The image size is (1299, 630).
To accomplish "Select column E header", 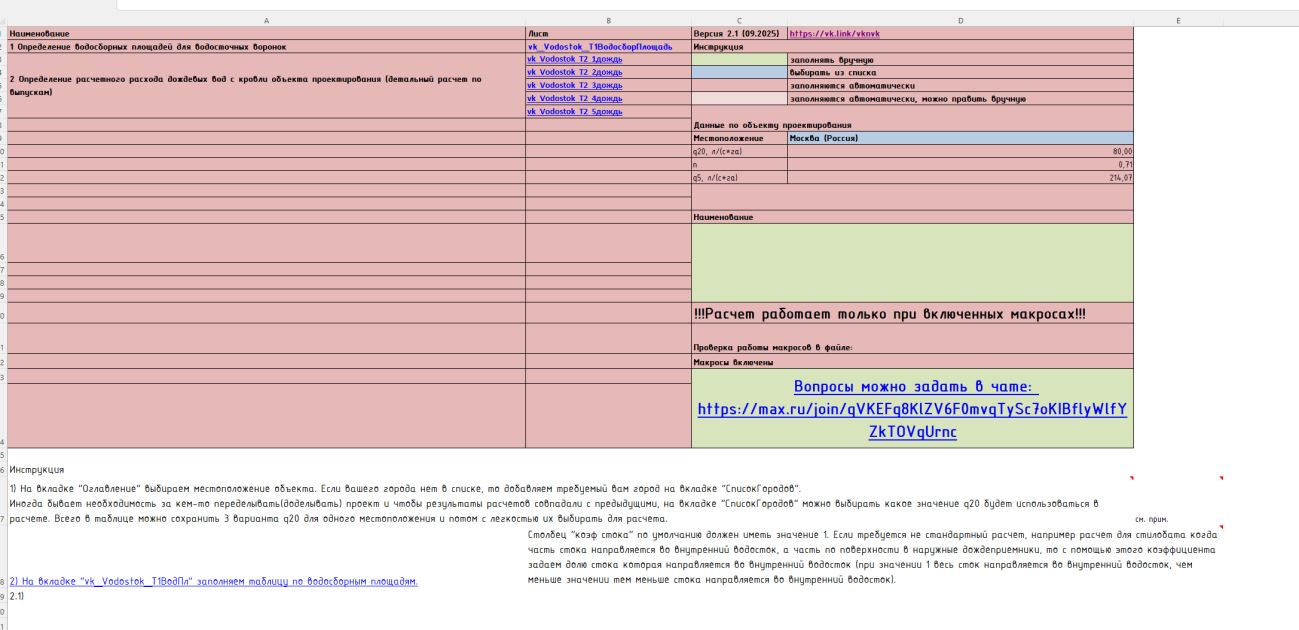I will (1179, 21).
